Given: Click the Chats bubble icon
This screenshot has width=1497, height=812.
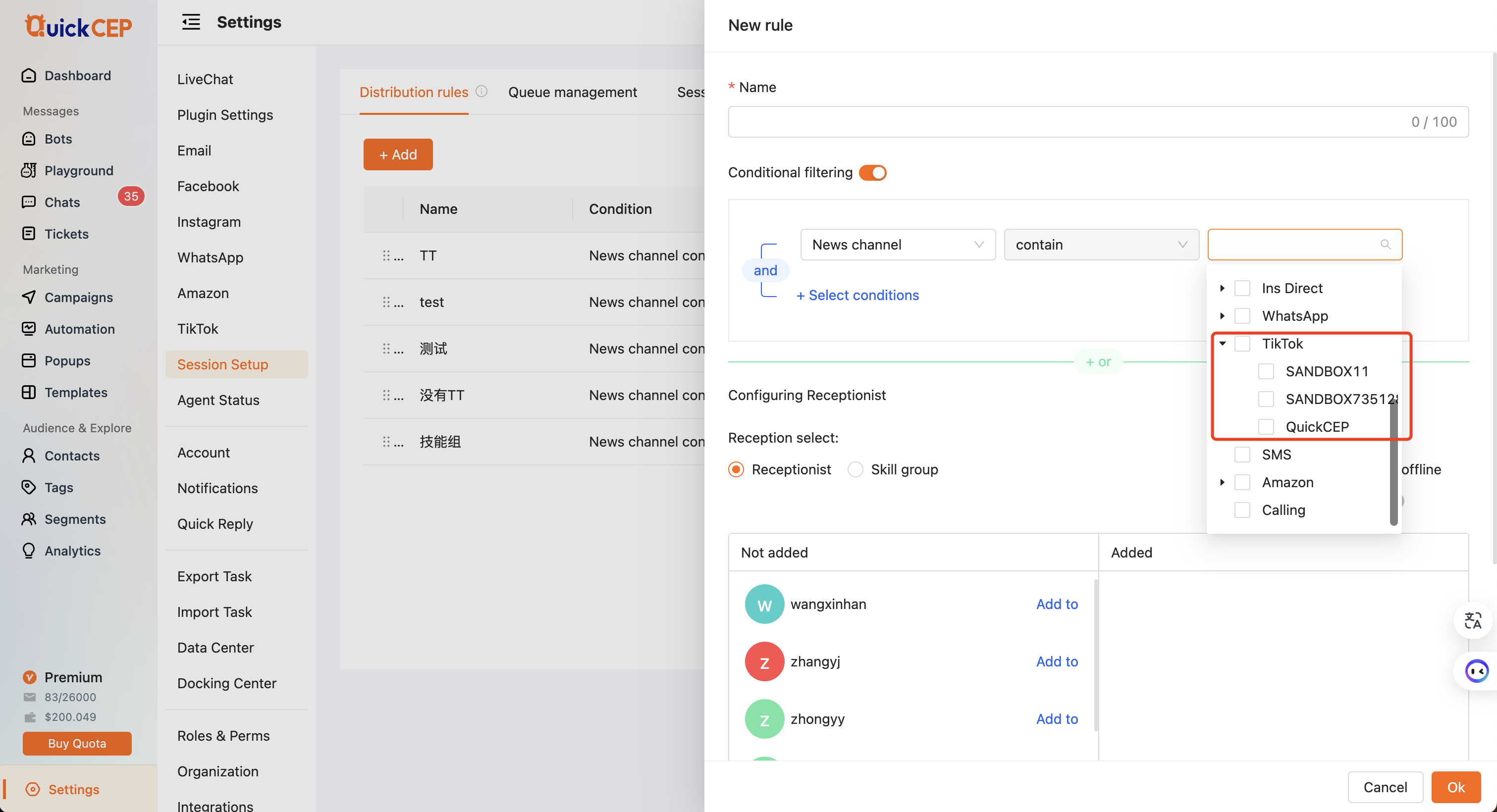Looking at the screenshot, I should 28,202.
